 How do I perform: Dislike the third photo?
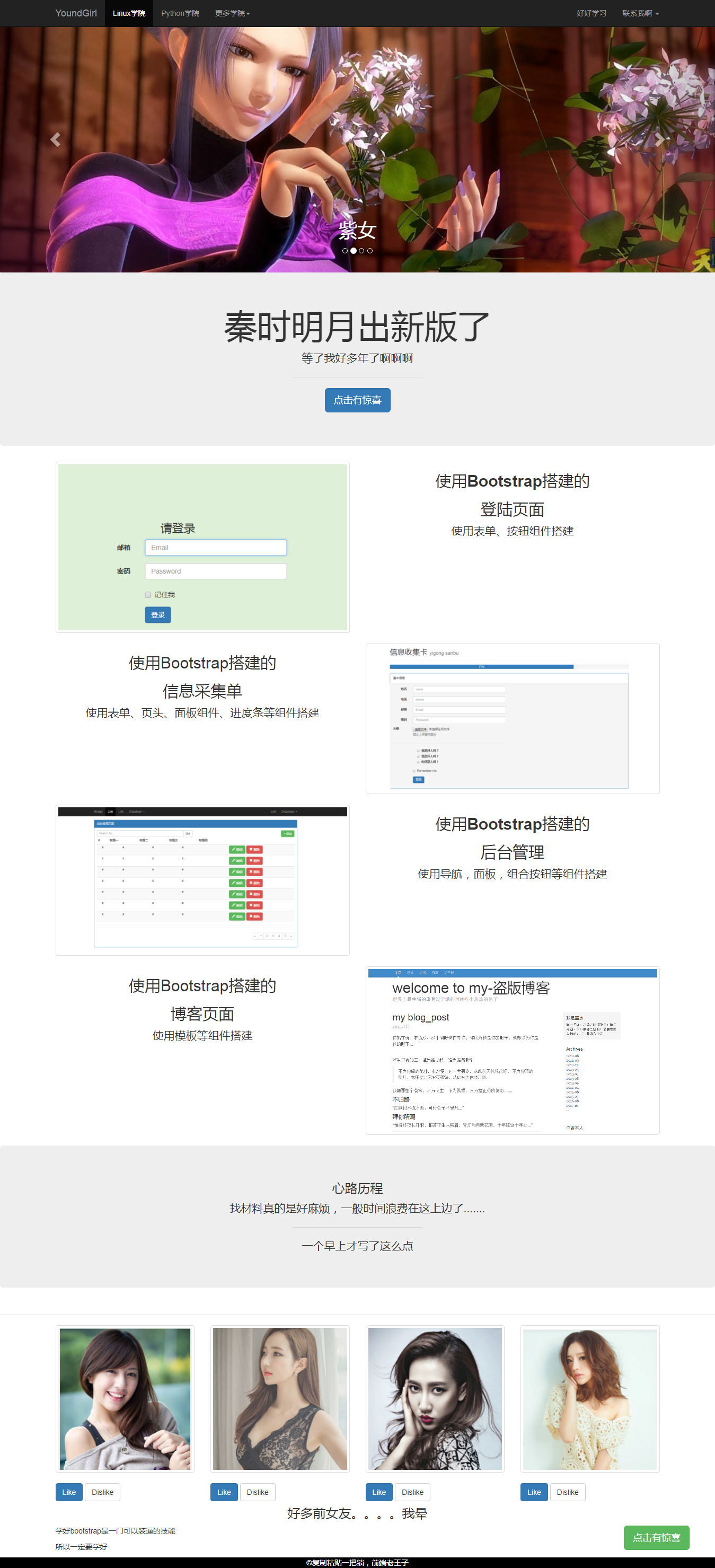click(x=412, y=1492)
